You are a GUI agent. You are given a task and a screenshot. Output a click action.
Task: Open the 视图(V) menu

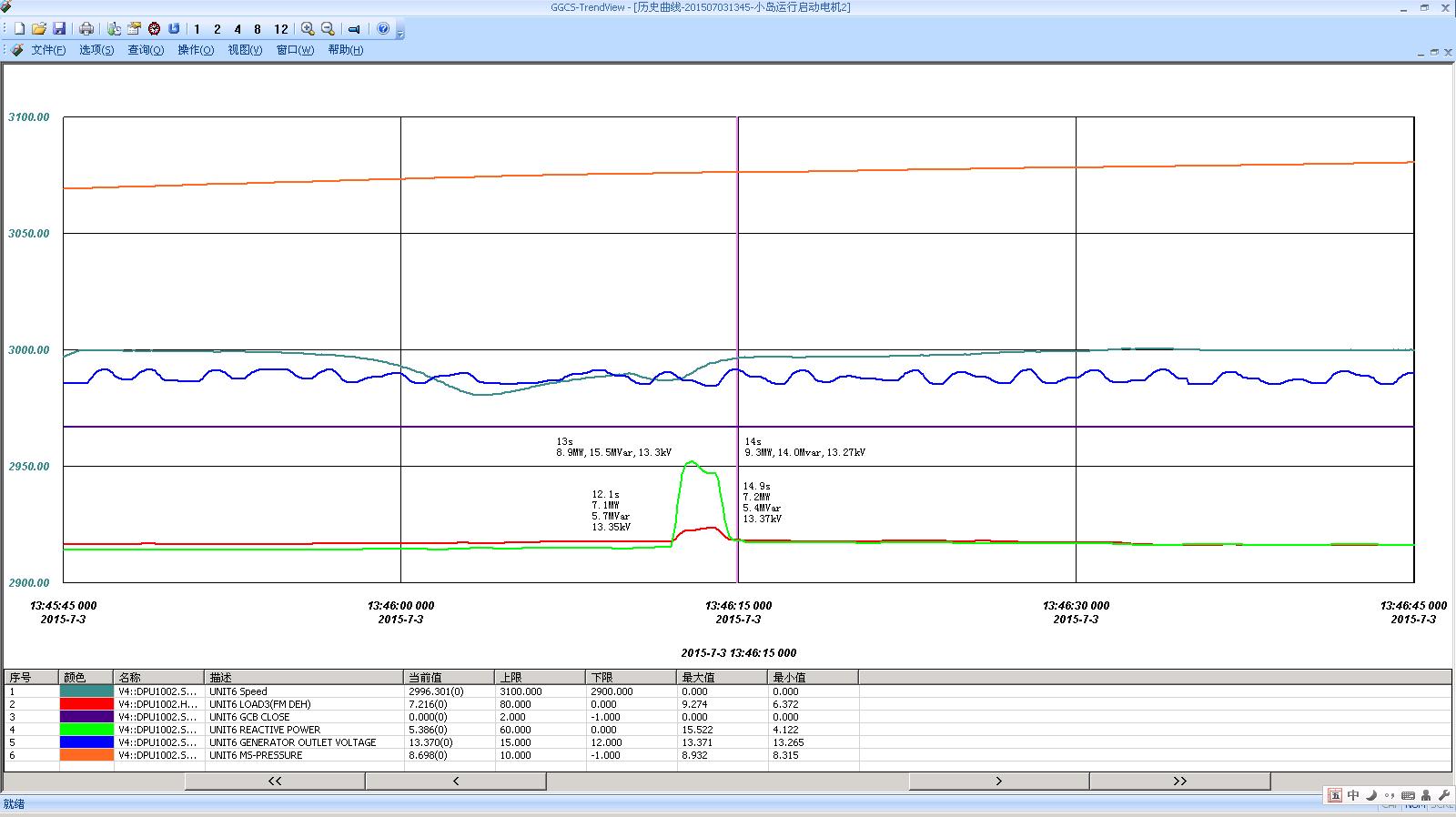pyautogui.click(x=245, y=50)
